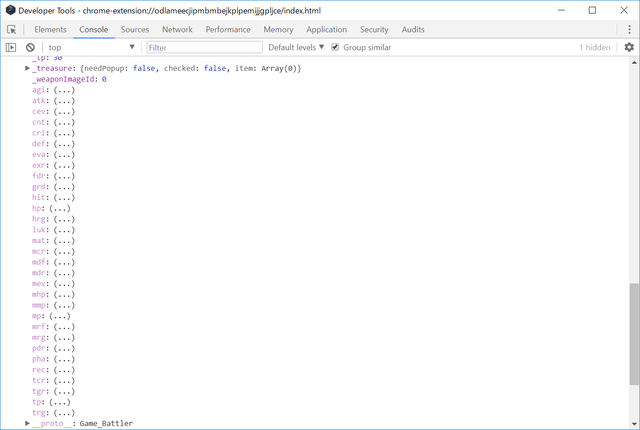This screenshot has width=640, height=430.
Task: Evaluate the hp getter (...)
Action: pos(60,208)
